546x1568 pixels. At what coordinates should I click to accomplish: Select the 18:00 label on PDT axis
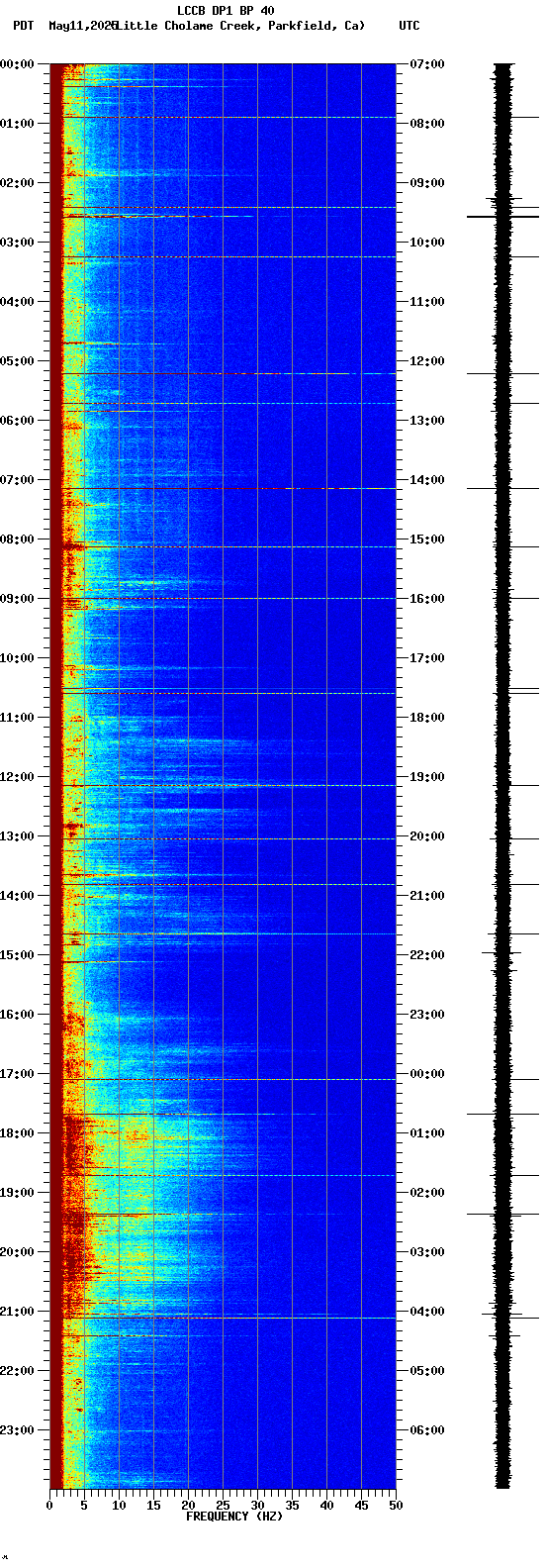[18, 1133]
